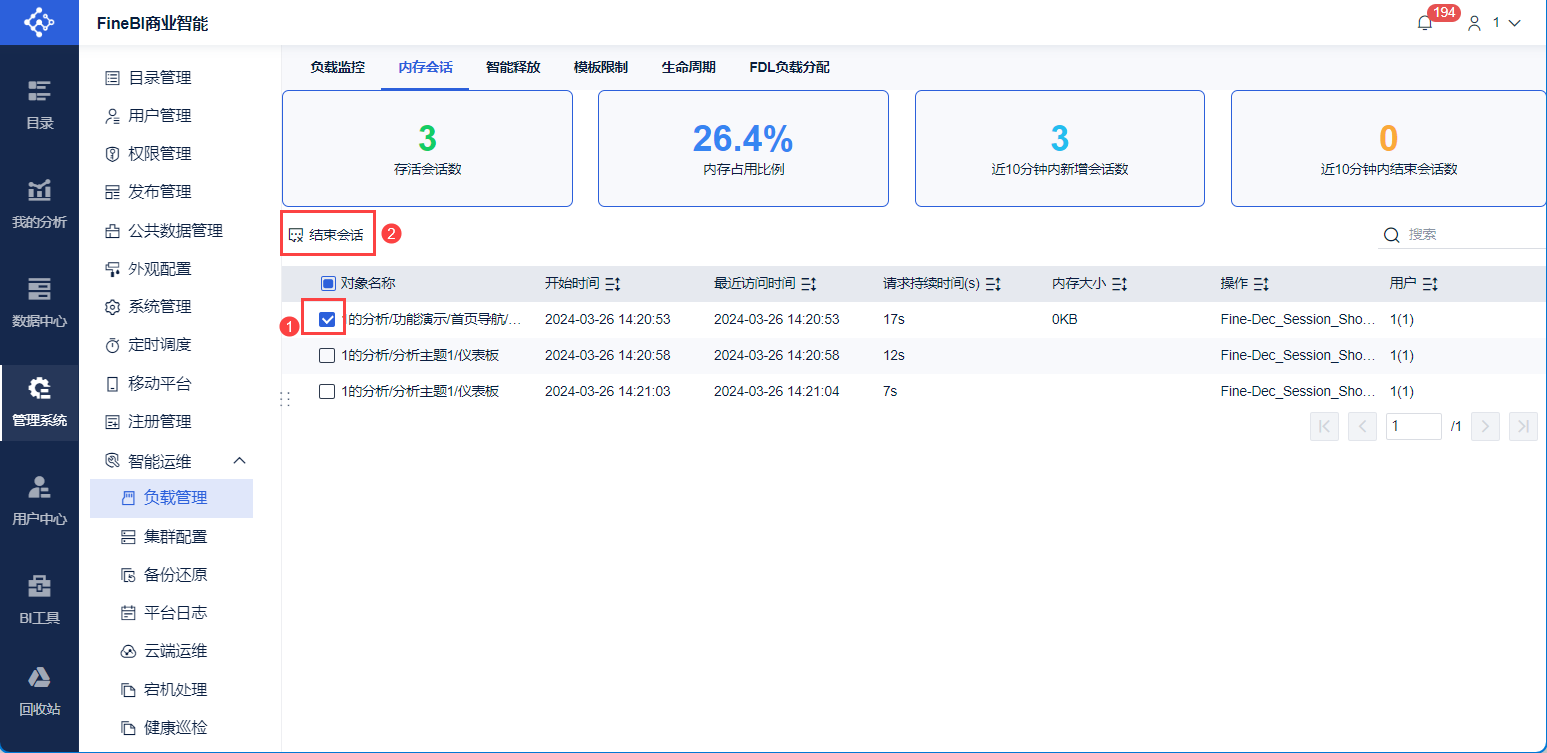The height and width of the screenshot is (753, 1547).
Task: Check the 14:20:58 session row checkbox
Action: (327, 355)
